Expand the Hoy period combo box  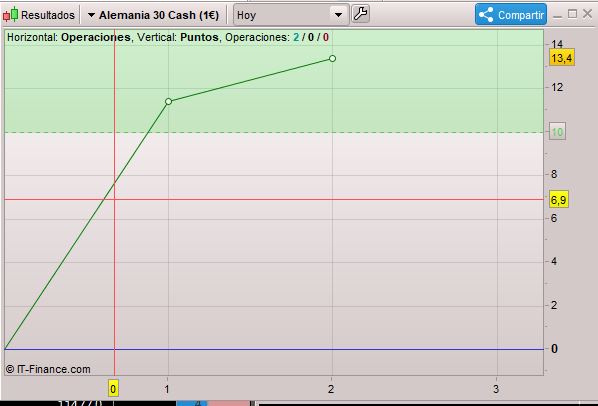(x=291, y=15)
